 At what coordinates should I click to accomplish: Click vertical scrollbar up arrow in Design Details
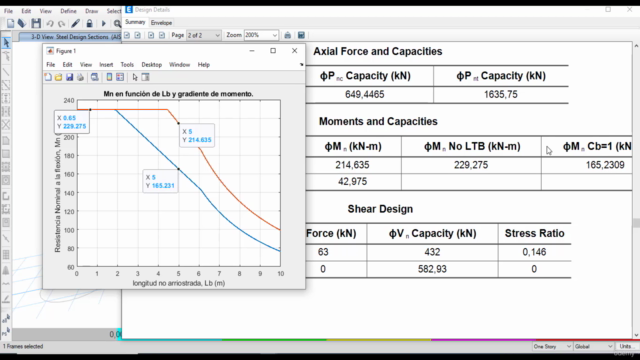tap(636, 46)
